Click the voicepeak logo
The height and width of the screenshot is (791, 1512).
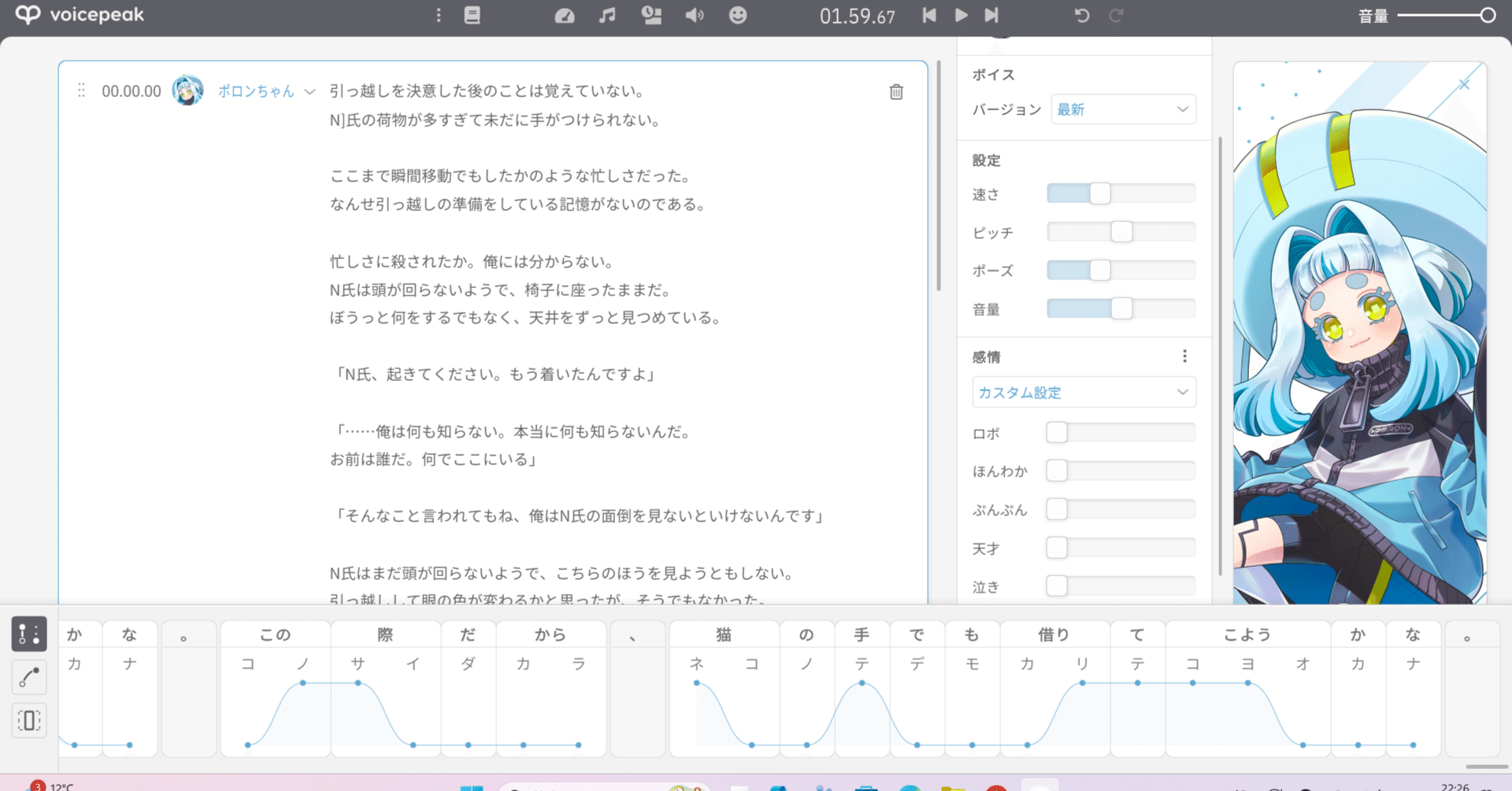coord(80,15)
